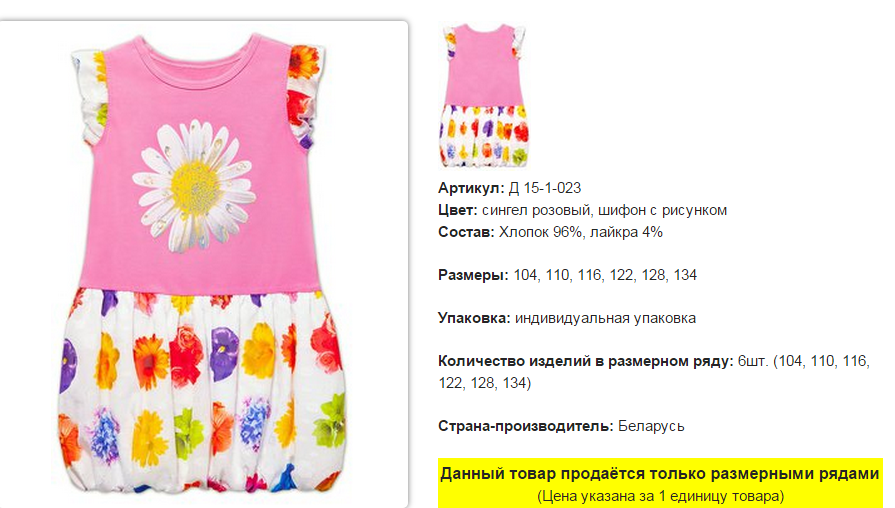Click the yellow size-row sales notice banner
The width and height of the screenshot is (895, 508).
pyautogui.click(x=660, y=483)
